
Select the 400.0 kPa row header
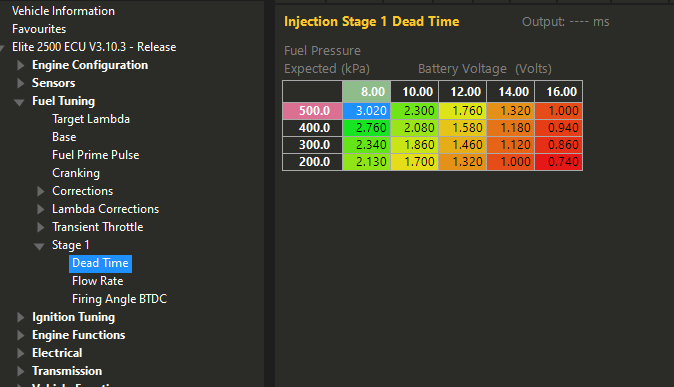point(312,128)
